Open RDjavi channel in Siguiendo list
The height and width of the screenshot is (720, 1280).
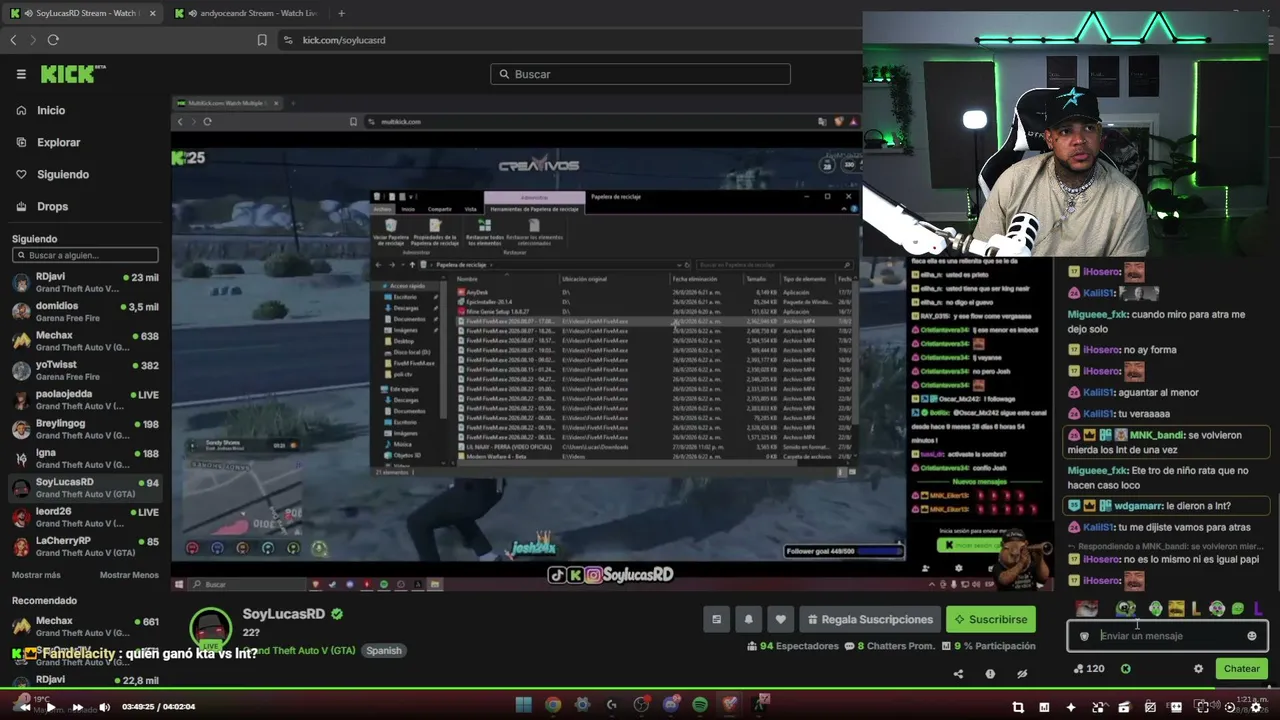coord(85,284)
